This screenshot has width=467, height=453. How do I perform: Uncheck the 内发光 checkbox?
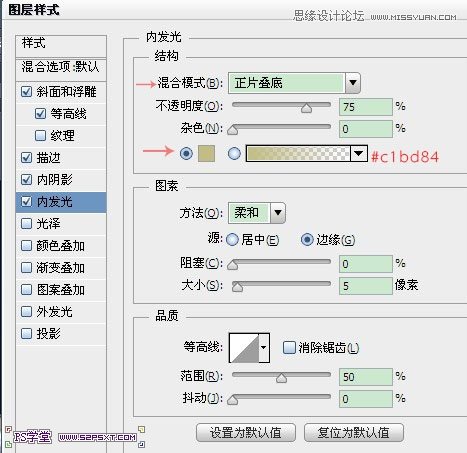point(26,201)
